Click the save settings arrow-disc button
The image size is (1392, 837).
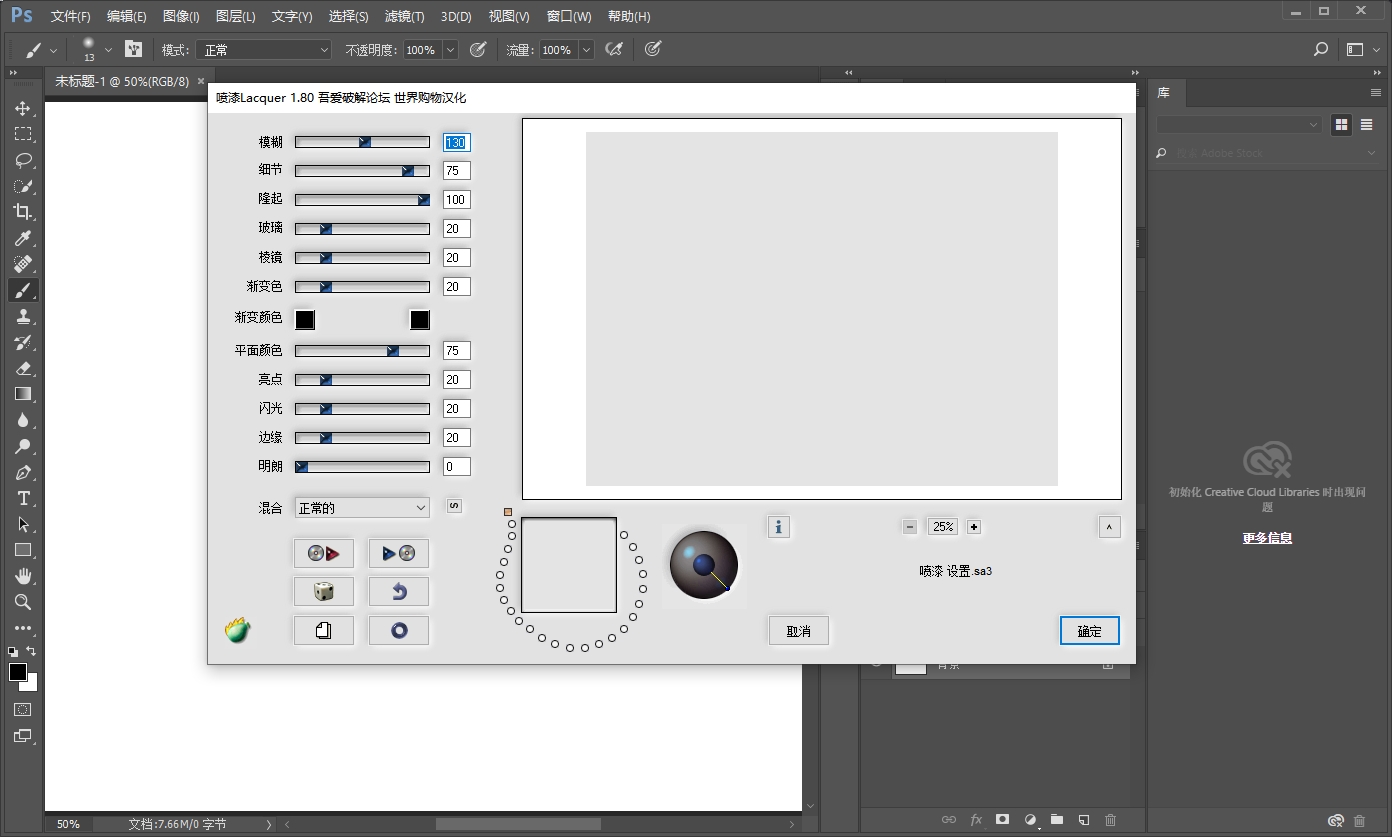[399, 553]
